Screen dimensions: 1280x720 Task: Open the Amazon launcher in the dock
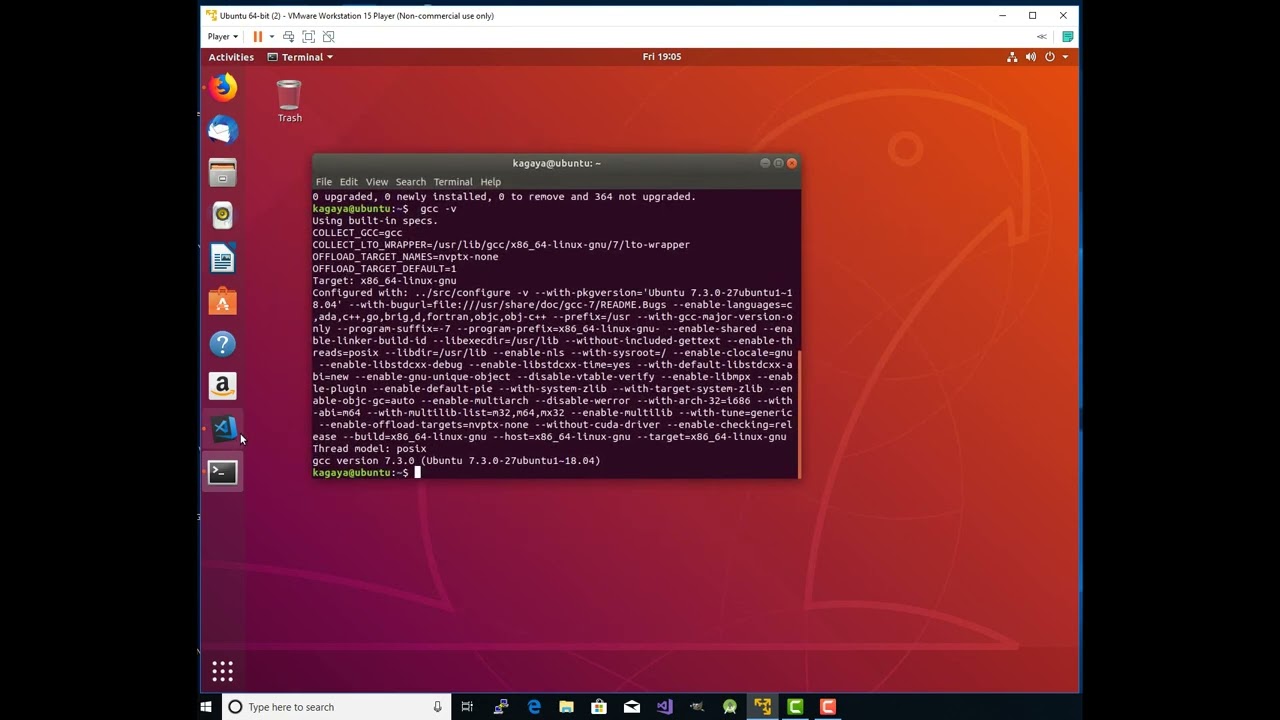(x=223, y=386)
